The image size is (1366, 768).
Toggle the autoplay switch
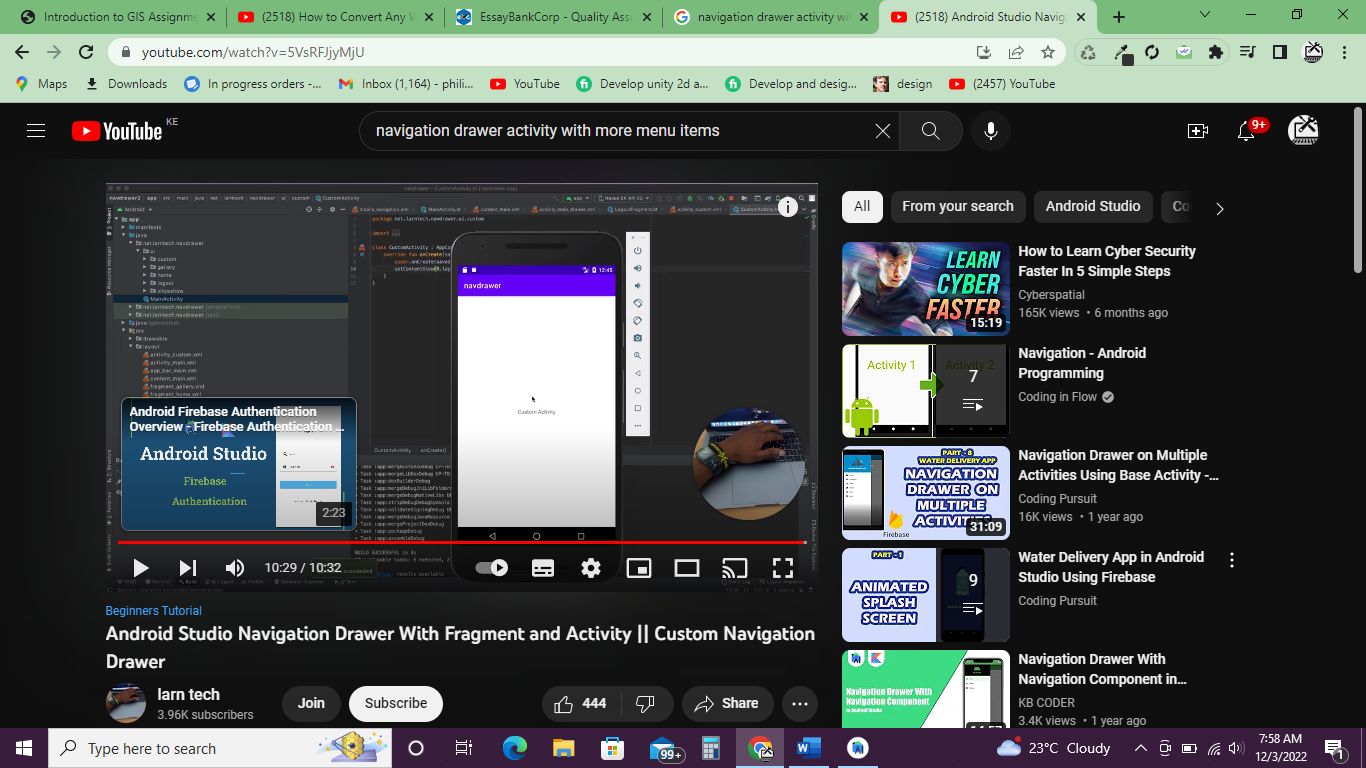coord(491,568)
